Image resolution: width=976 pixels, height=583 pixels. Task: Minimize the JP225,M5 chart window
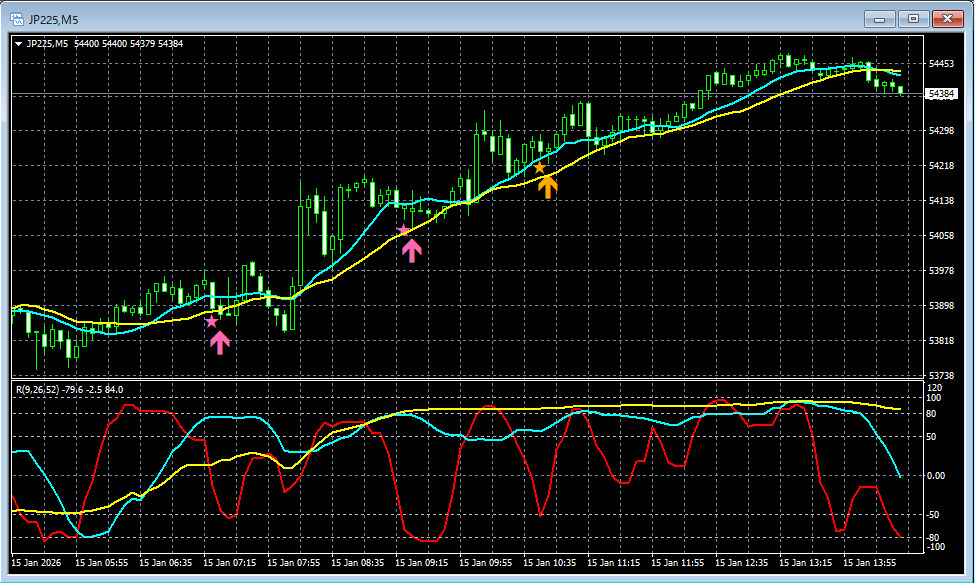880,19
